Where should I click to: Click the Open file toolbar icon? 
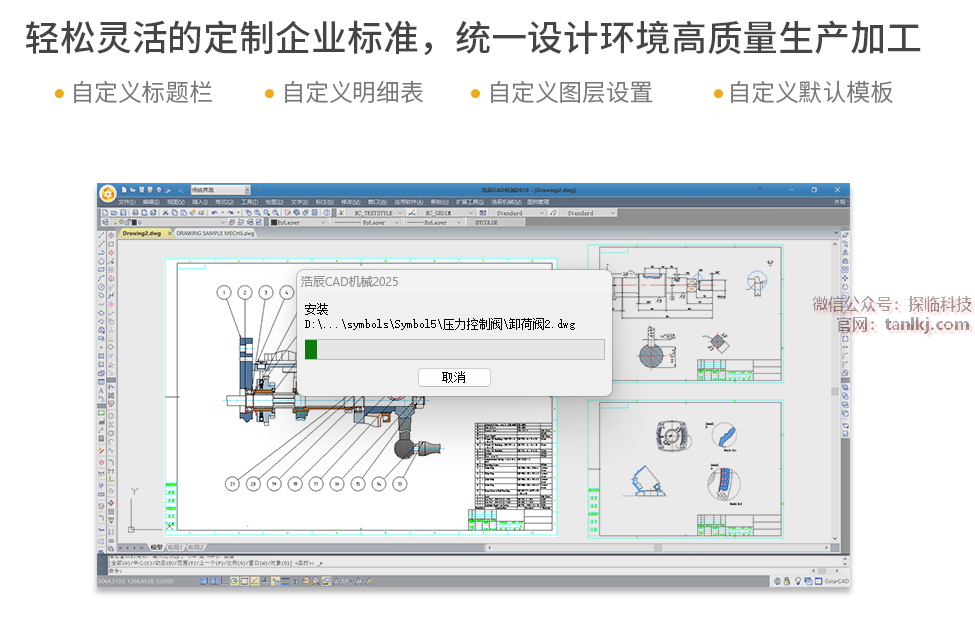coord(114,213)
